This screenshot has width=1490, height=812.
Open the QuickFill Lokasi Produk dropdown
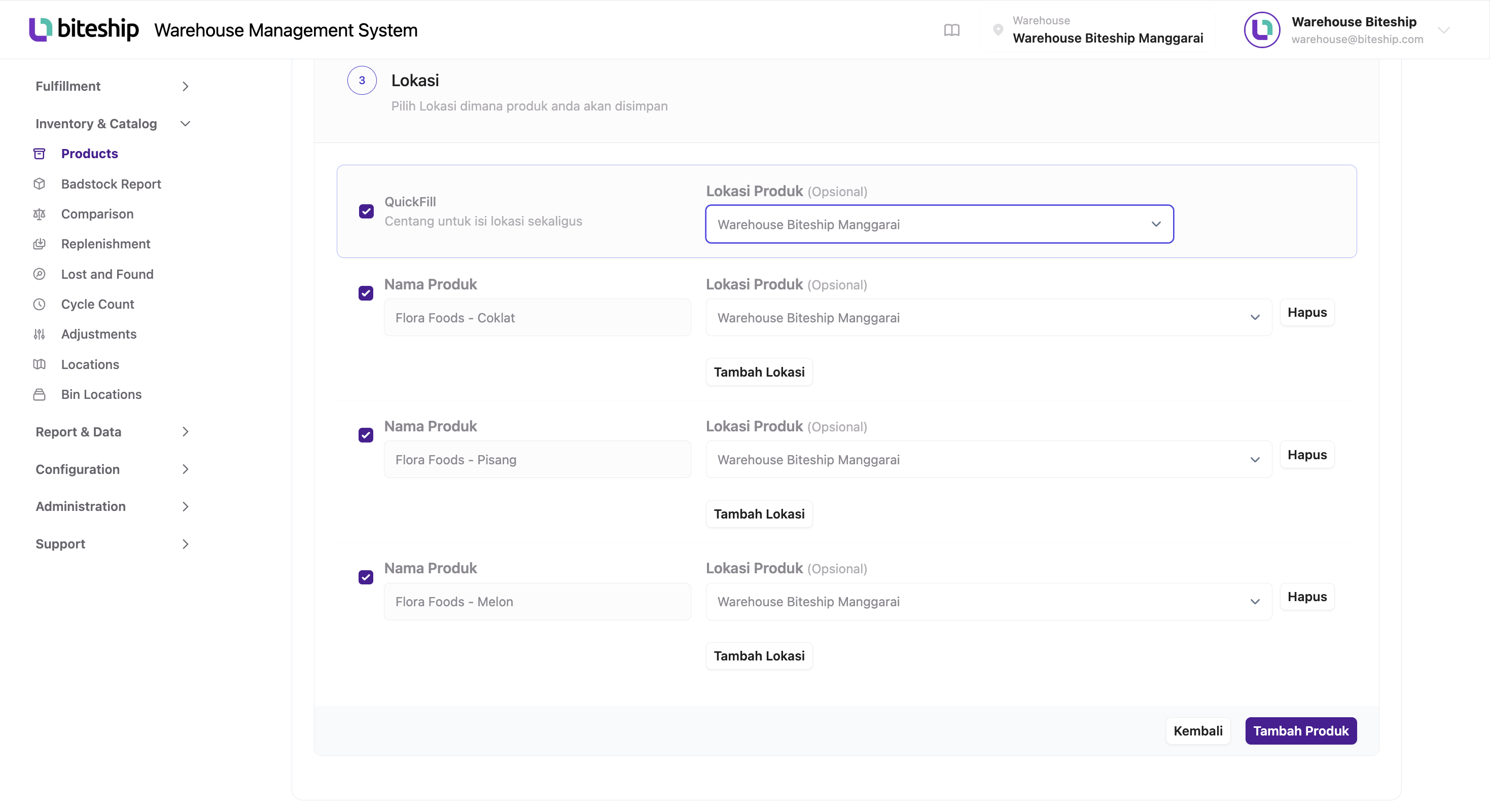[x=939, y=224]
